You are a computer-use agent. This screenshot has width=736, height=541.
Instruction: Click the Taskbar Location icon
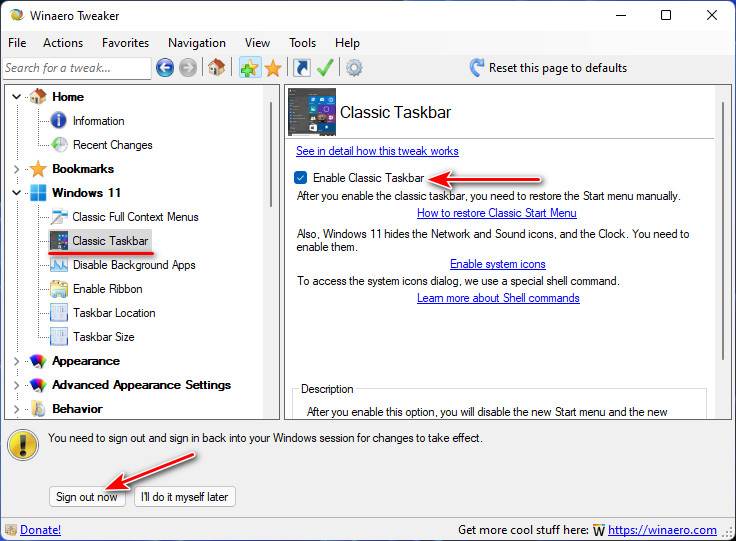click(59, 313)
